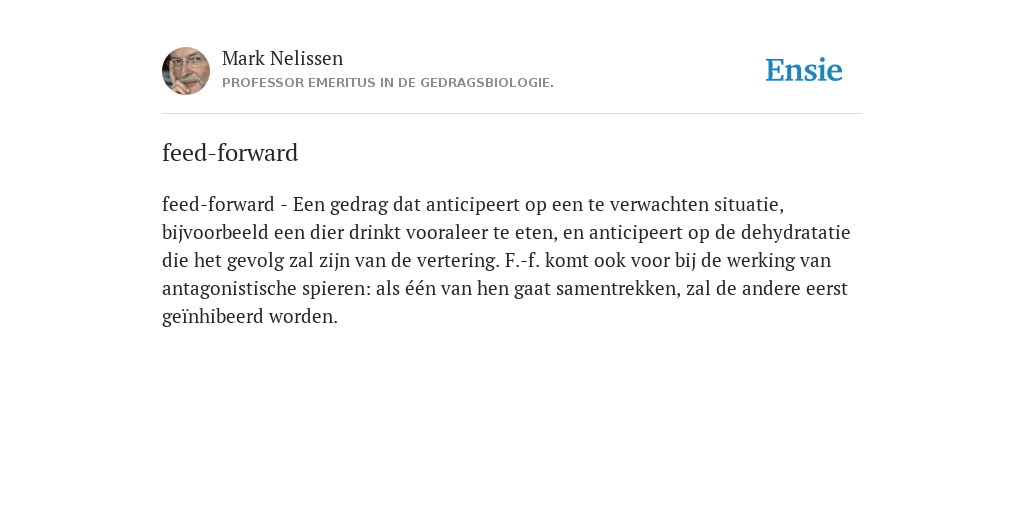Viewport: 1024px width, 512px height.
Task: Click the word 'drinkt' in the definition
Action: pos(374,232)
